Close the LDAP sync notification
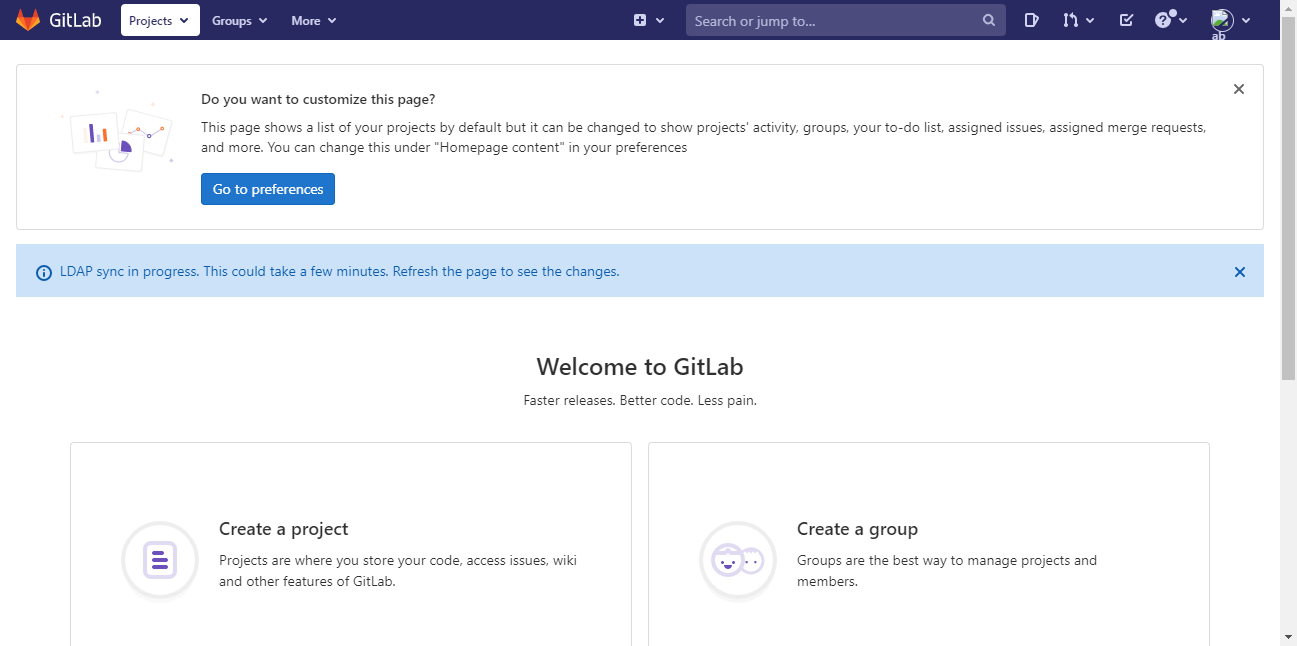 1239,271
